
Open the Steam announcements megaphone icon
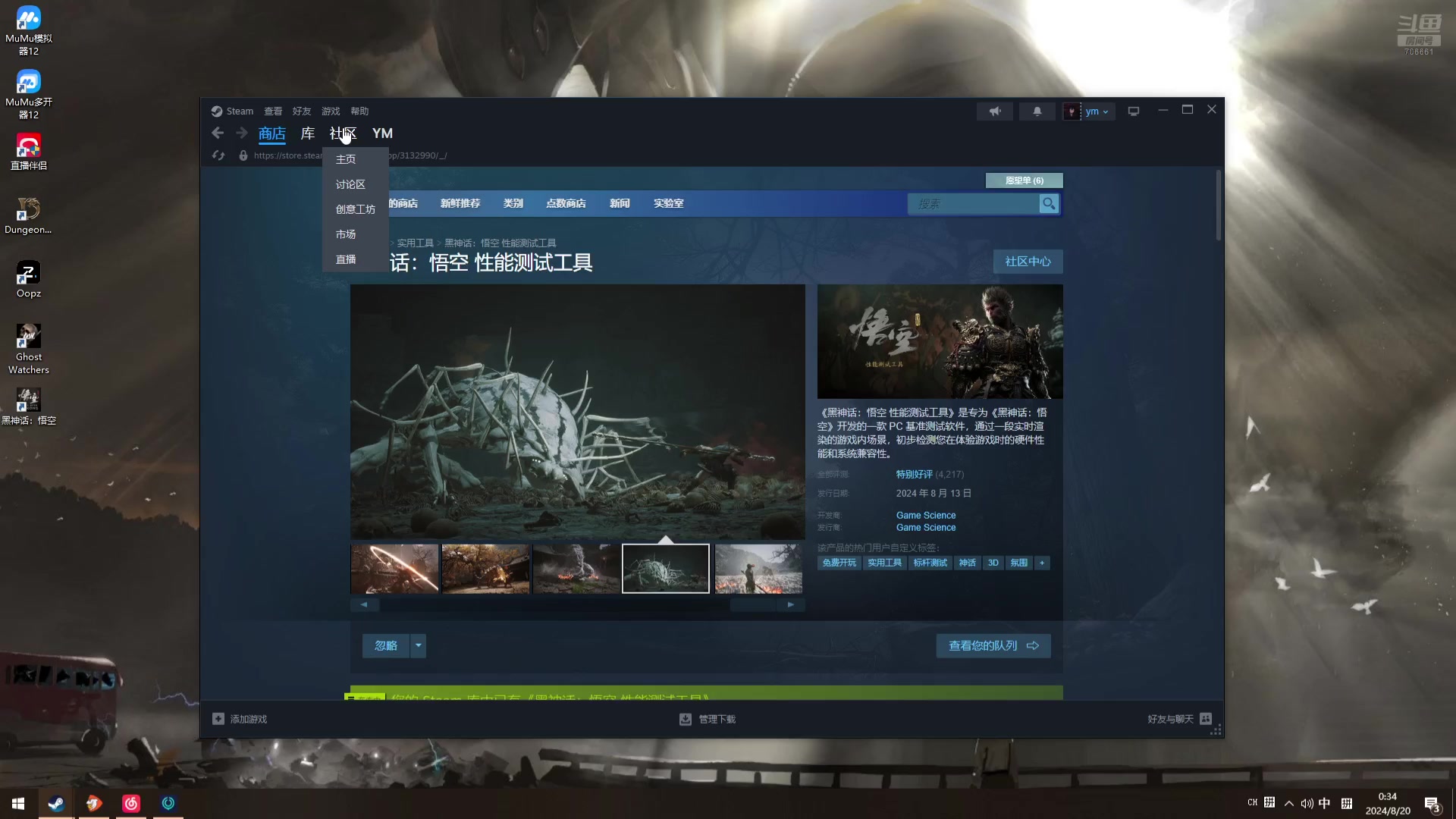995,111
